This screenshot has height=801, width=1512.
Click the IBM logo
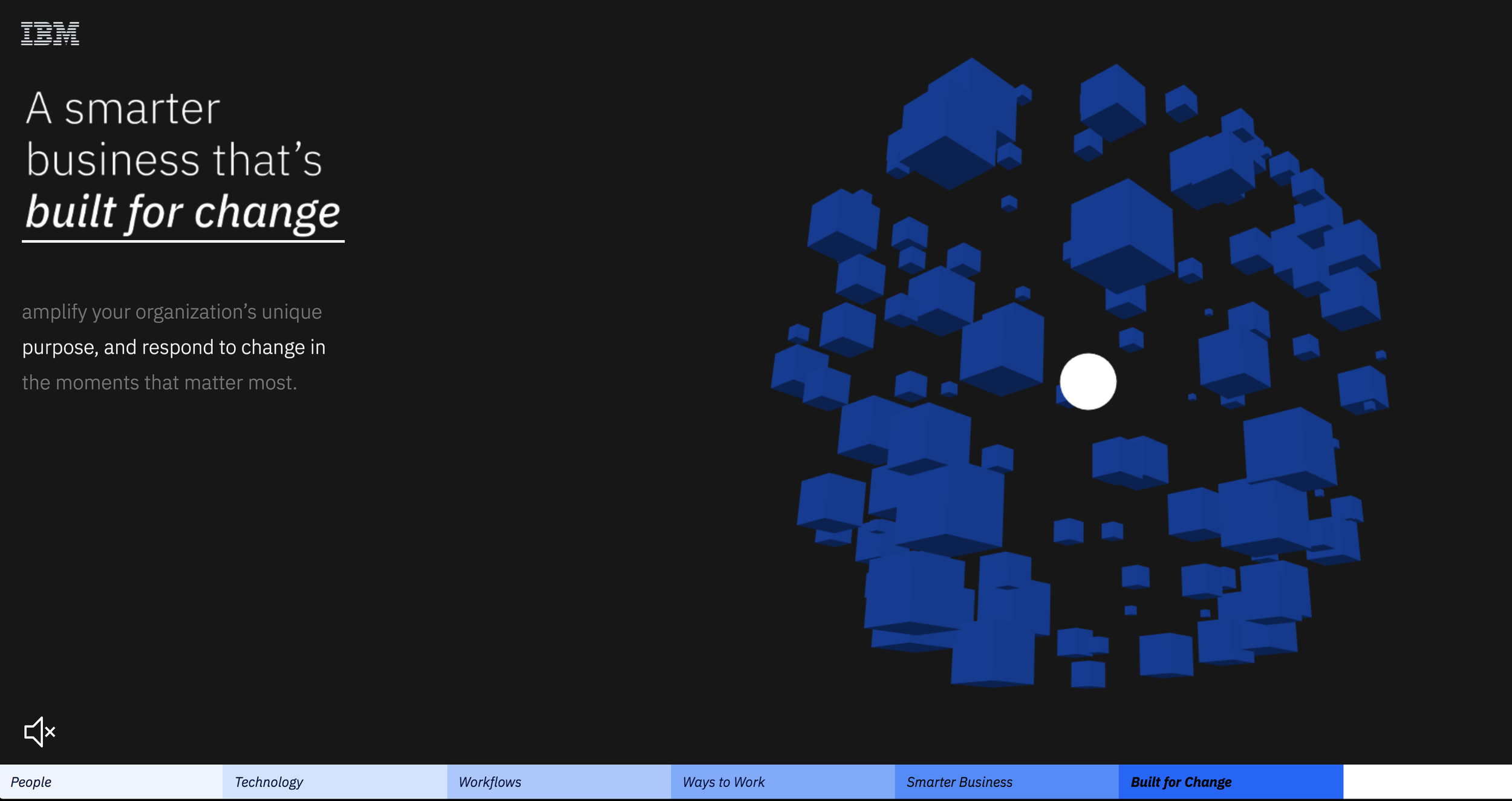[50, 33]
